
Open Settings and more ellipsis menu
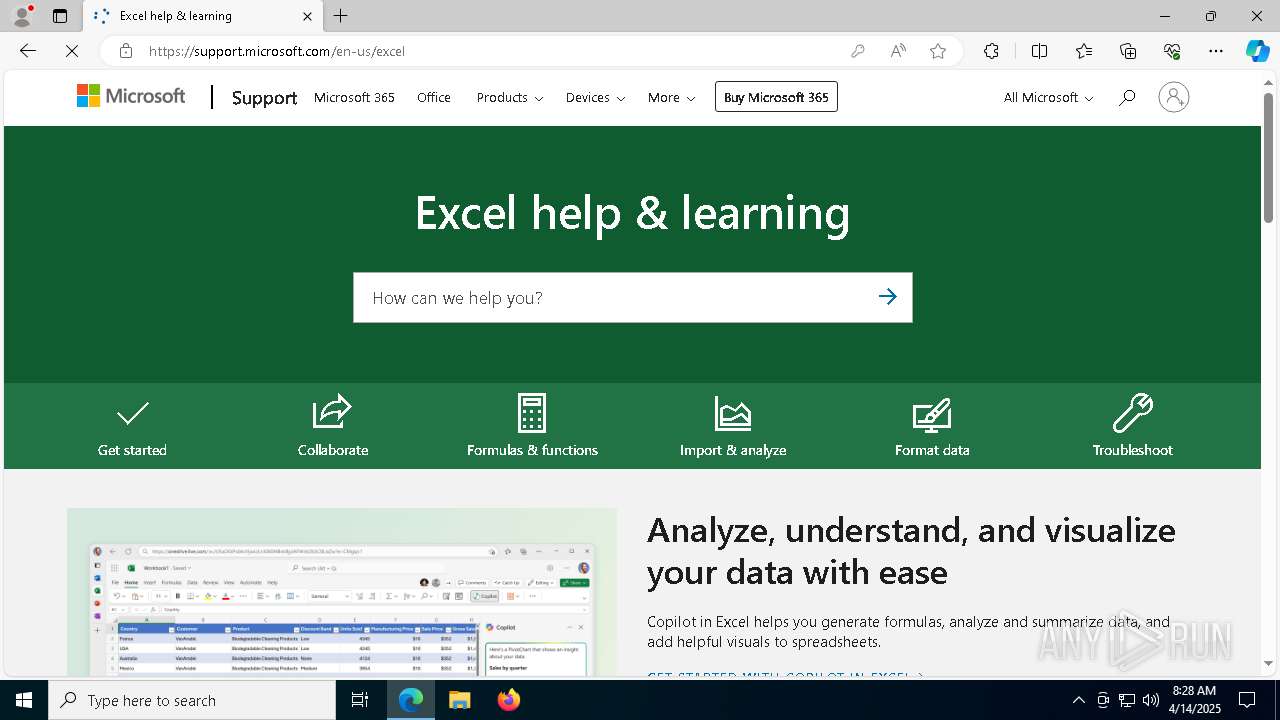(x=1216, y=51)
